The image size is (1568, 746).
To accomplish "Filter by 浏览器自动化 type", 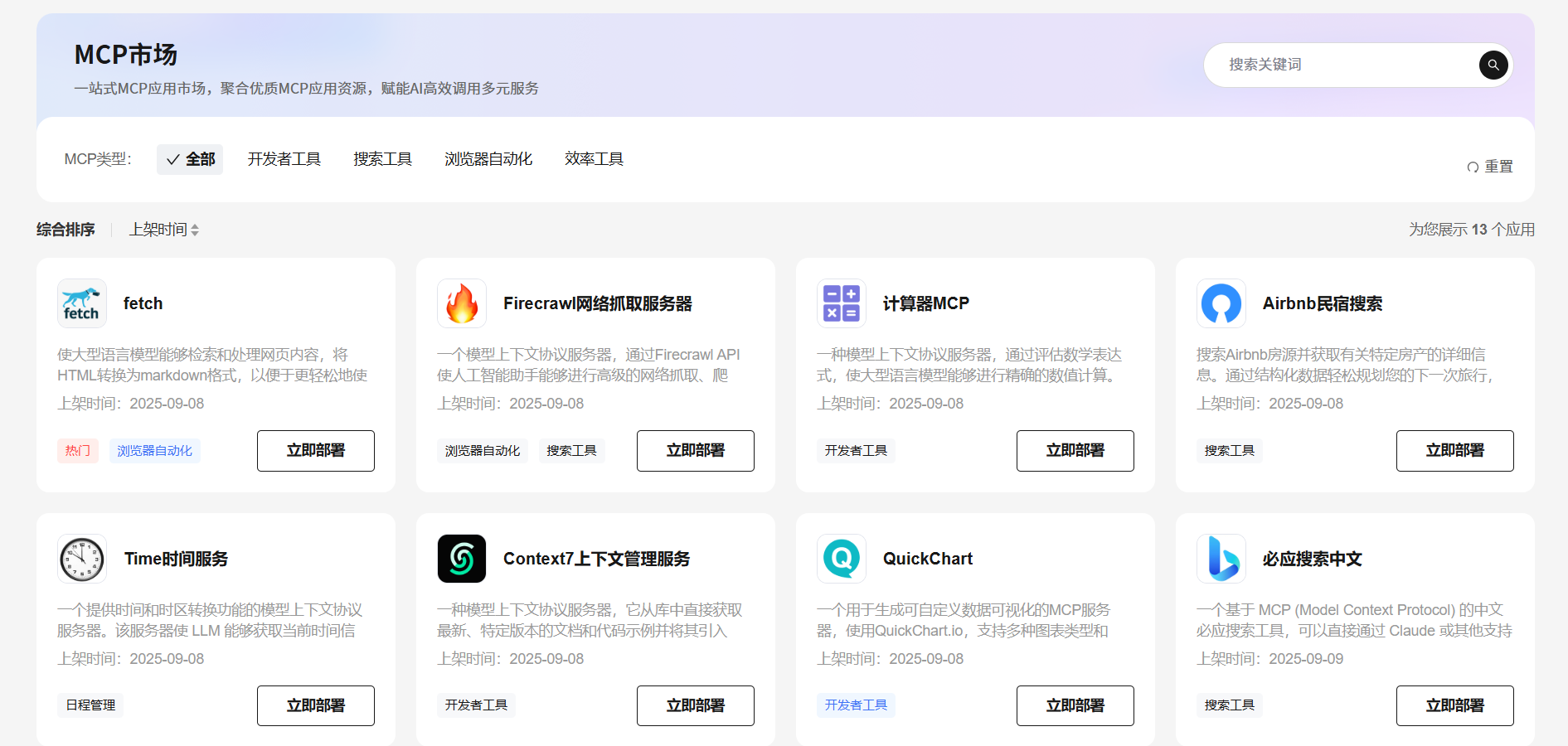I will pyautogui.click(x=488, y=159).
